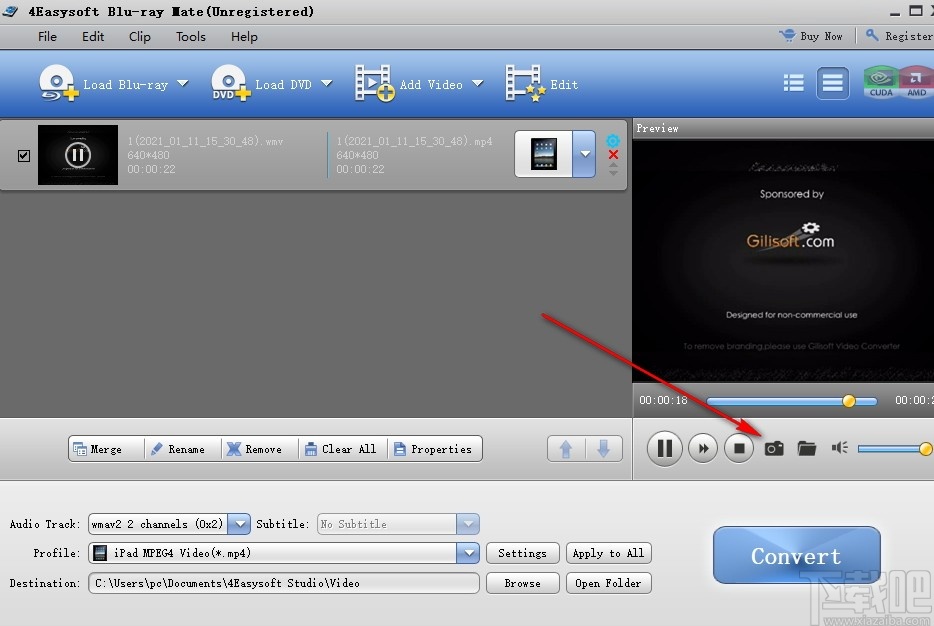Click Apply to All button
The height and width of the screenshot is (626, 934).
click(608, 553)
